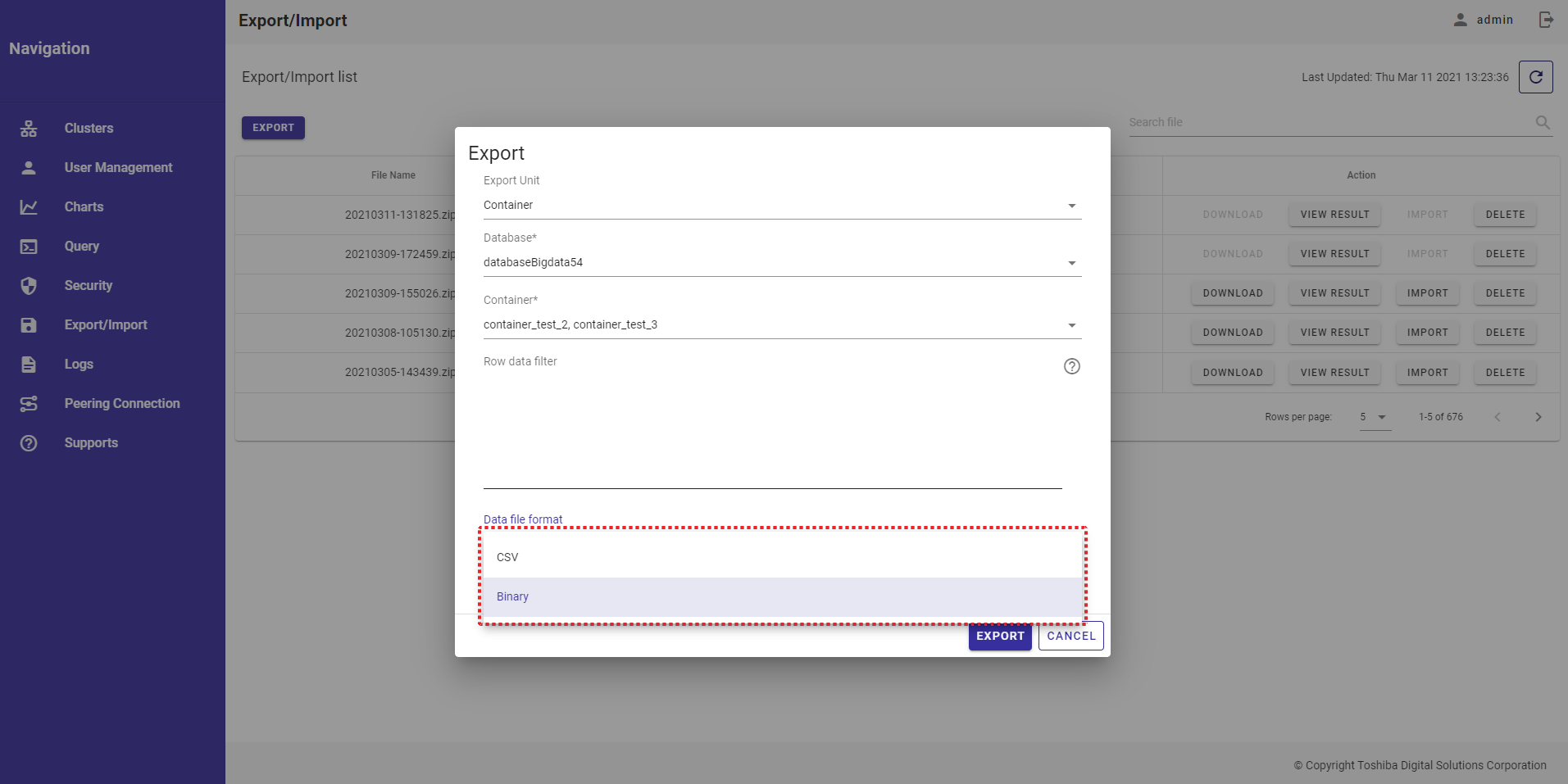Screen dimensions: 1568x784
Task: Click the Security shield icon
Action: coord(29,285)
